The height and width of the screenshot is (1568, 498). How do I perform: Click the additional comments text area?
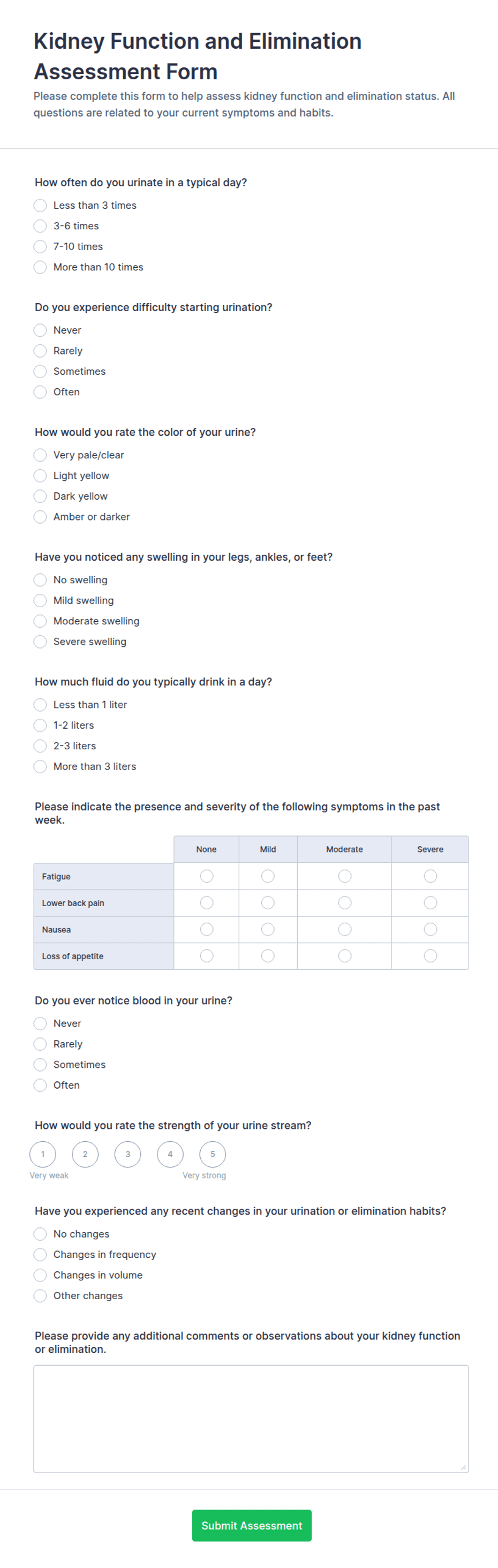point(251,1419)
